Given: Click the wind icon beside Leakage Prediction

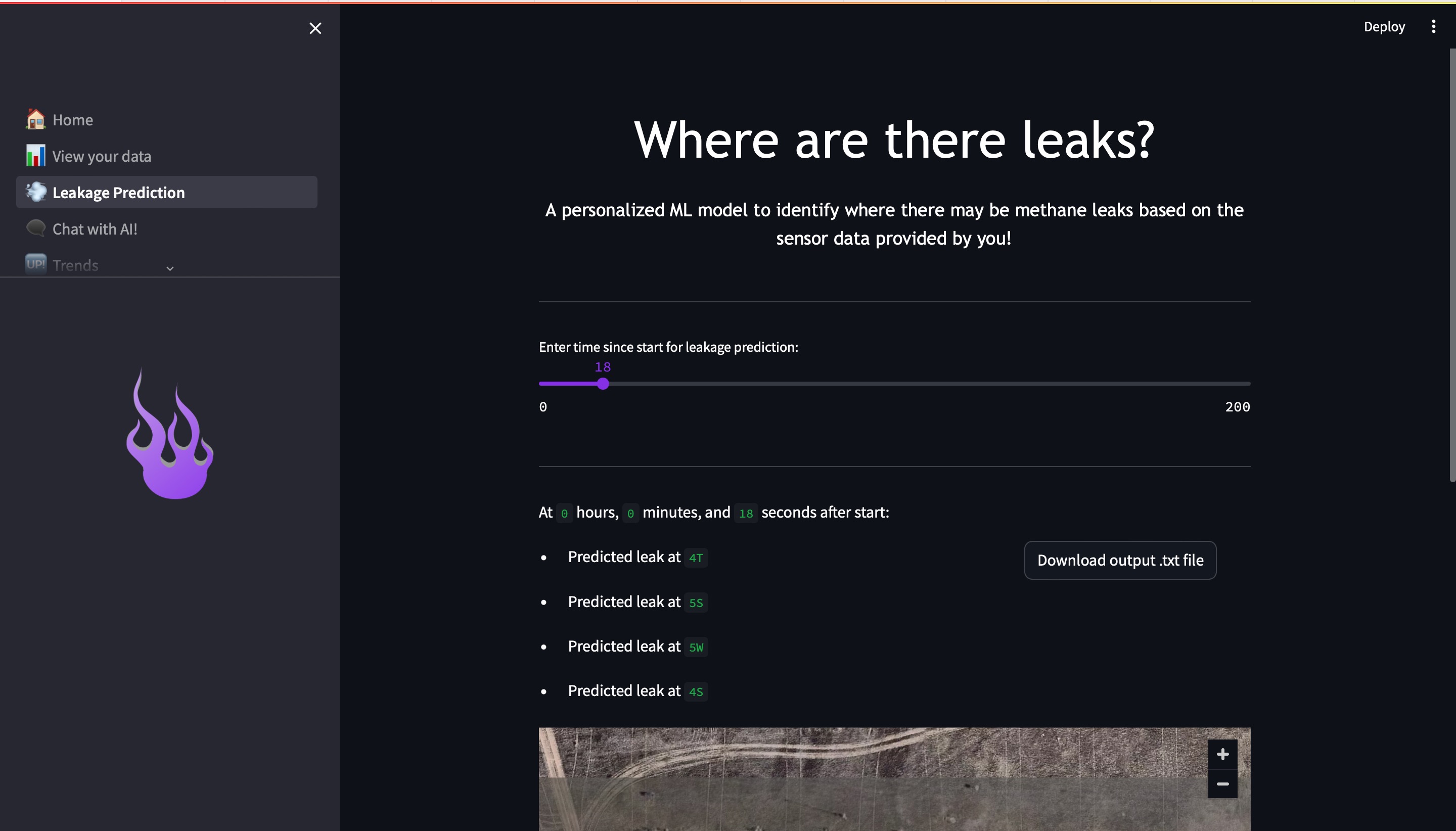Looking at the screenshot, I should pos(35,192).
